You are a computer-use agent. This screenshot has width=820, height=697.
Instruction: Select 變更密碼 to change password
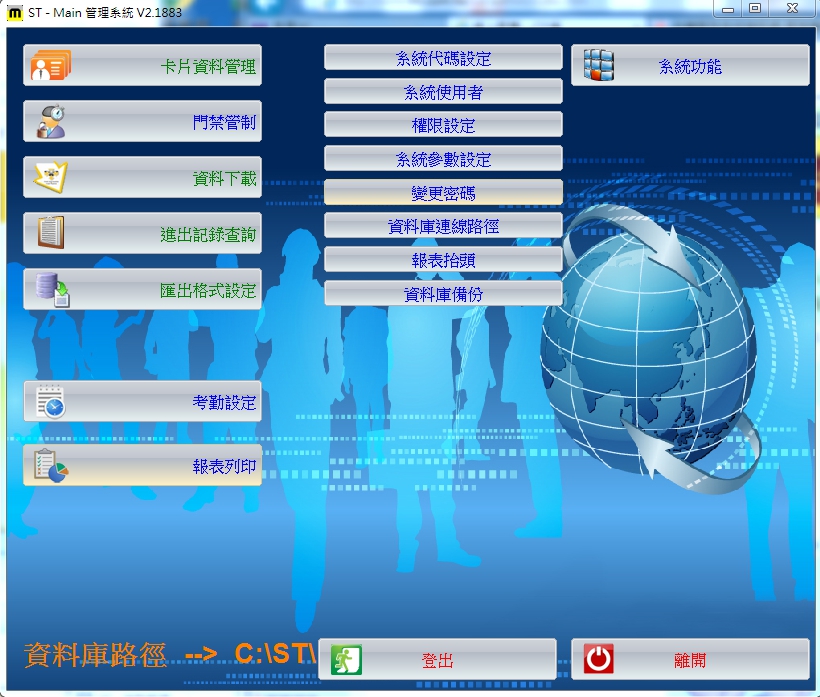pyautogui.click(x=443, y=193)
